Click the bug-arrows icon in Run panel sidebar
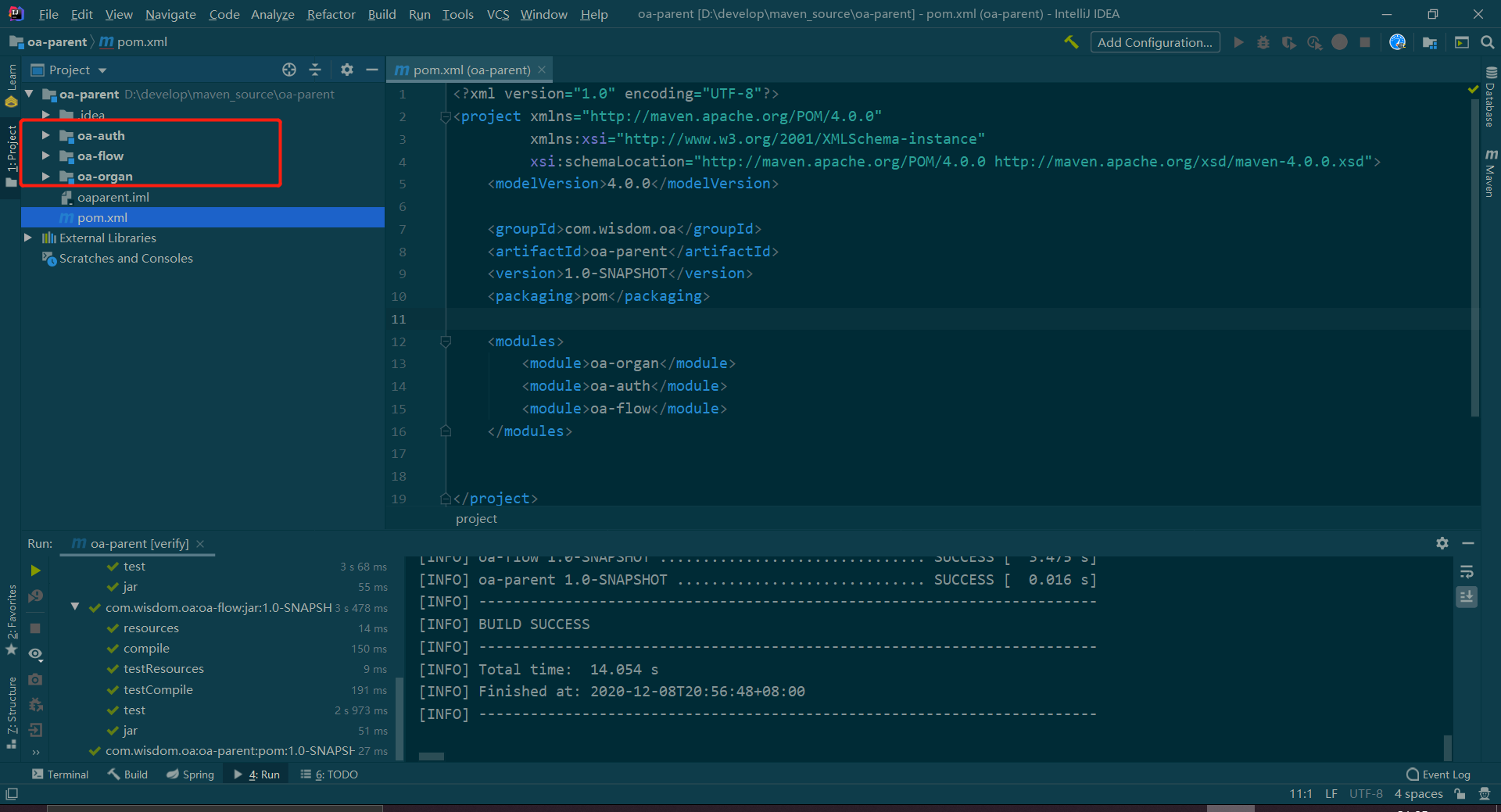Screen dimensions: 1501x812 click(35, 704)
